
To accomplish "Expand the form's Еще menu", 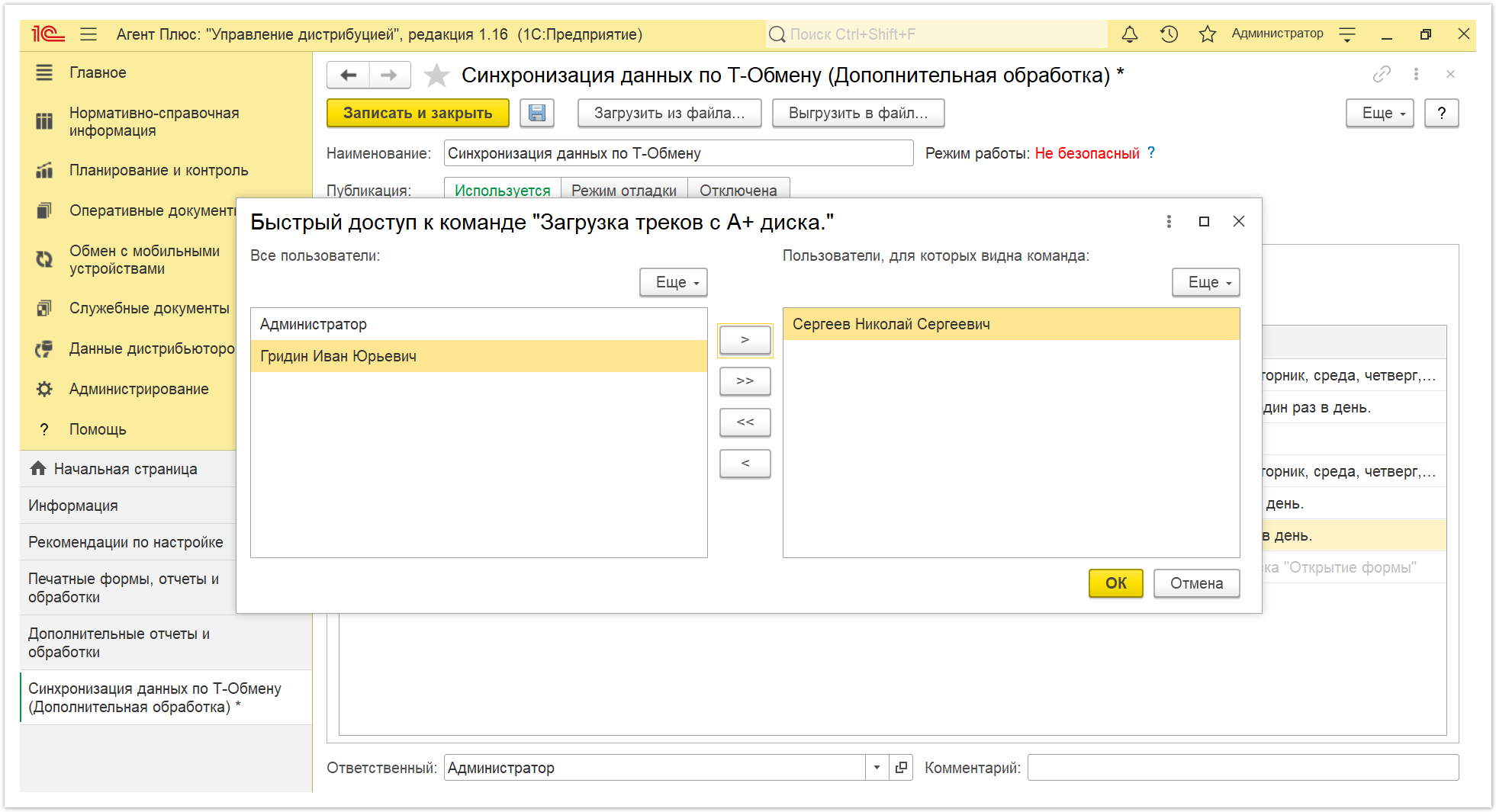I will tap(1381, 113).
